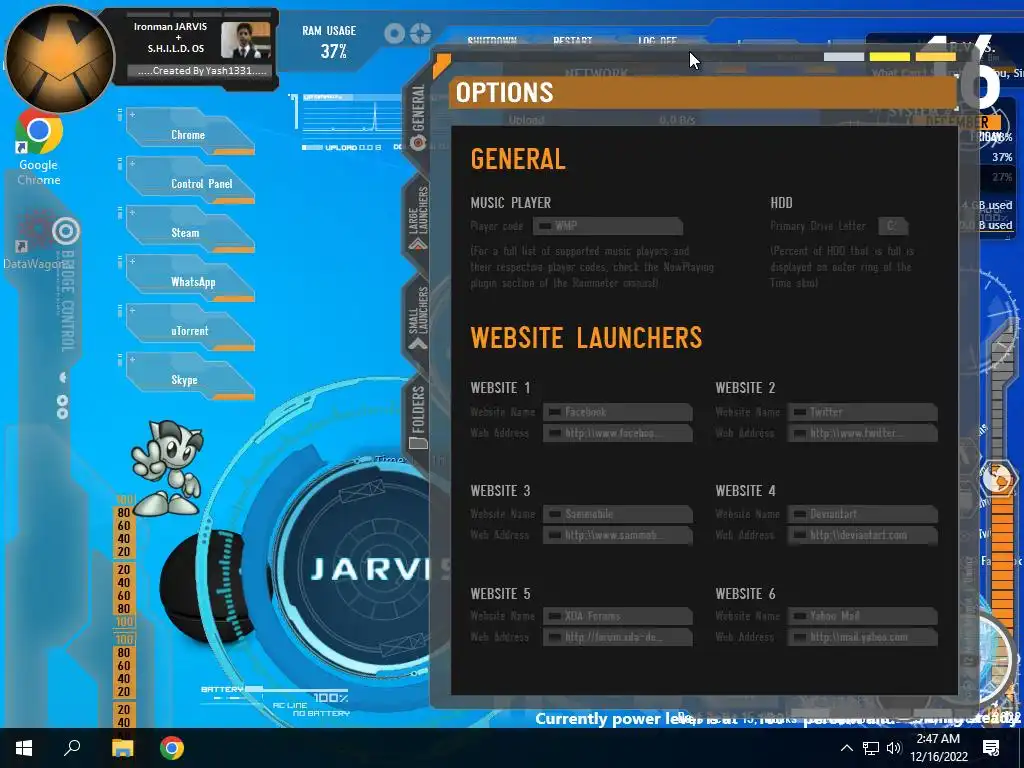The image size is (1024, 768).
Task: Edit Website 5 name field XDA Forums
Action: (x=618, y=616)
